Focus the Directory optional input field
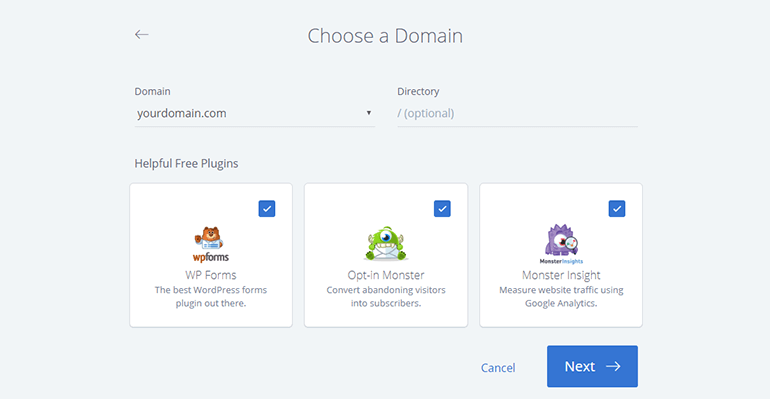Screen dimensions: 770x399 517,113
